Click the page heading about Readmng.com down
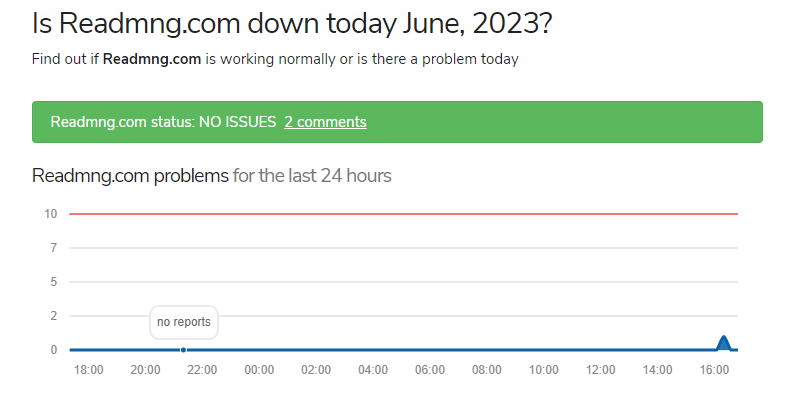Viewport: 797px width, 401px height. tap(292, 23)
